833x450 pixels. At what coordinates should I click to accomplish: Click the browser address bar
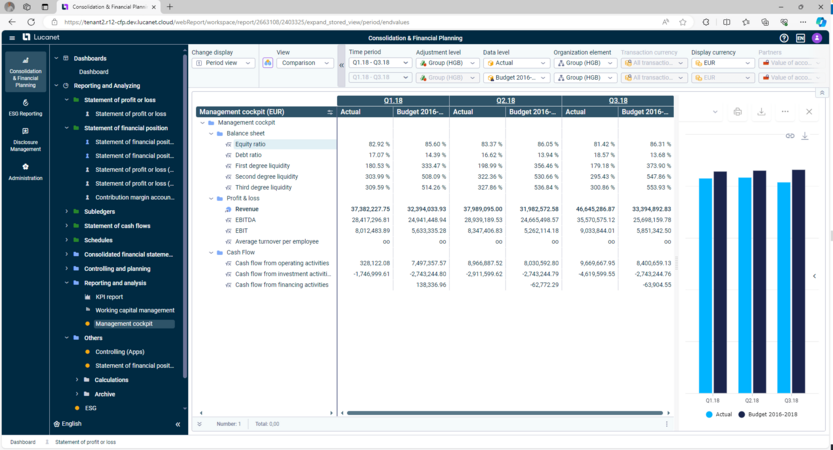[x=351, y=22]
